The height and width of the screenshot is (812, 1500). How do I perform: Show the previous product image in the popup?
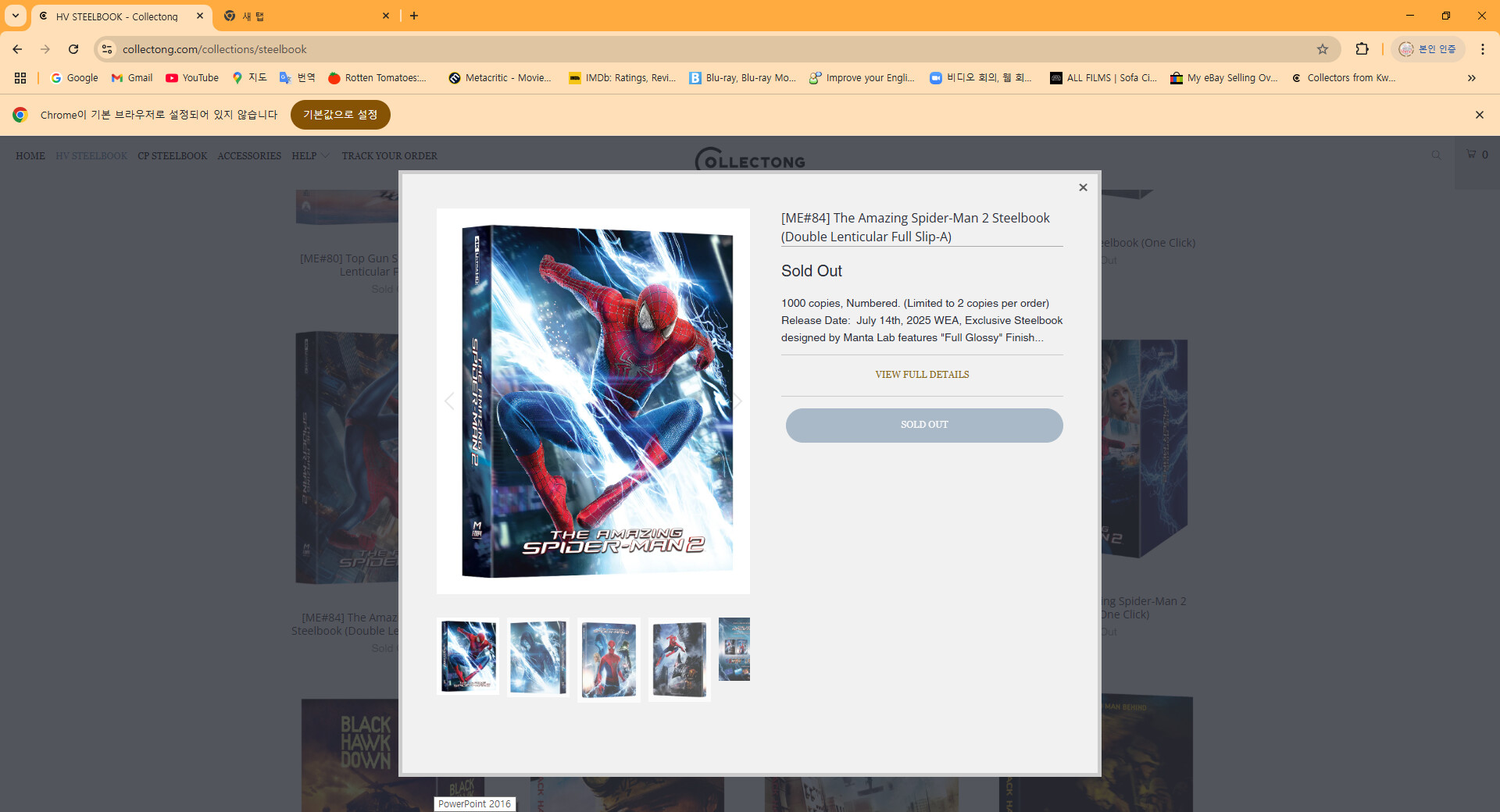point(449,401)
